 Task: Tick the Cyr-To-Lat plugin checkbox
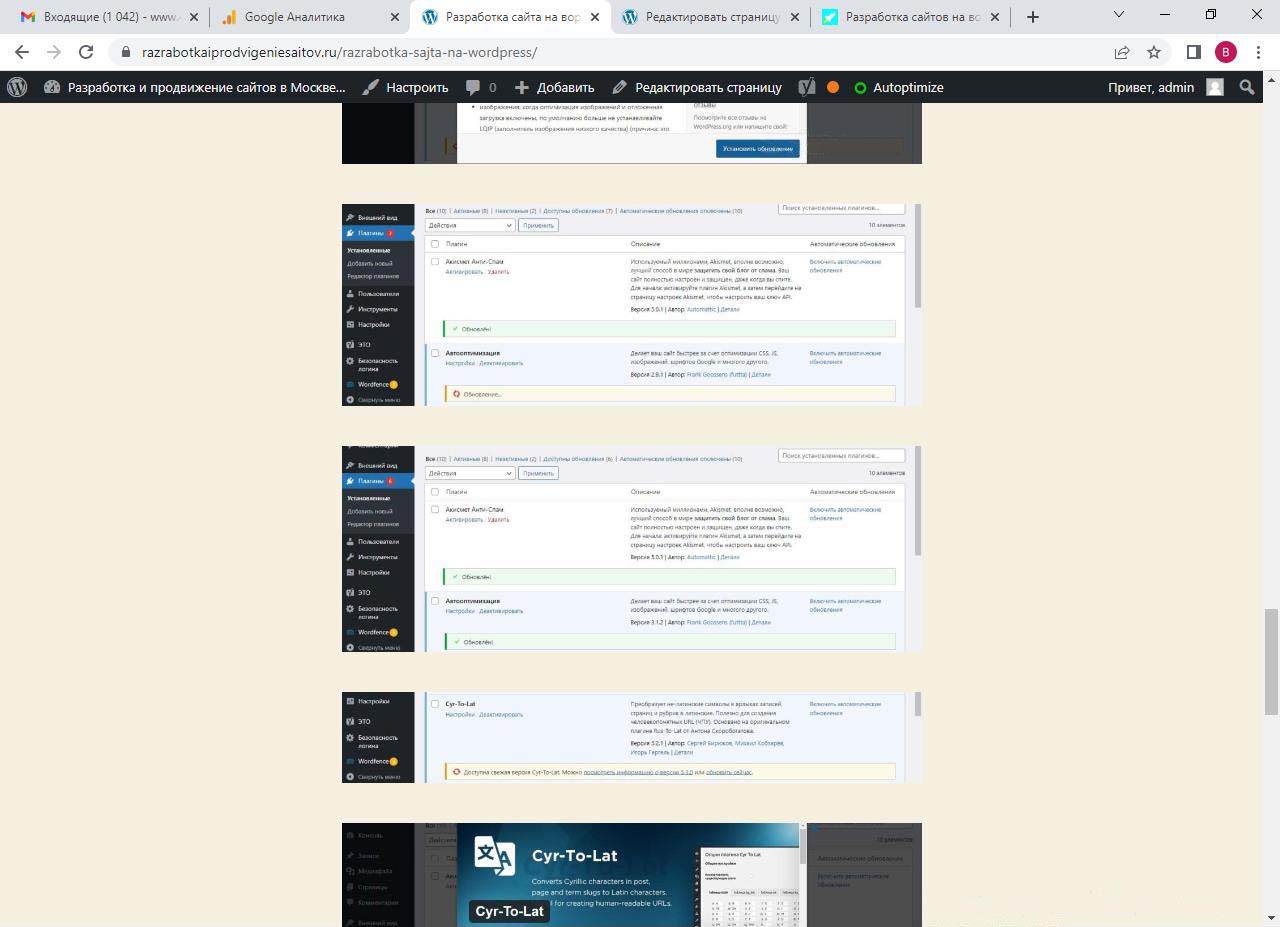435,704
